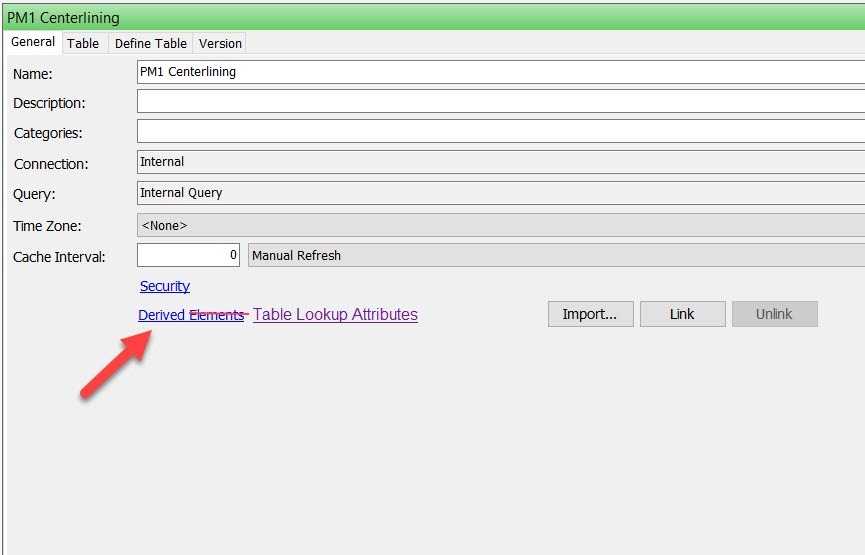This screenshot has width=865, height=555.
Task: Click the Name field with PM1 Centerlining
Action: click(500, 72)
